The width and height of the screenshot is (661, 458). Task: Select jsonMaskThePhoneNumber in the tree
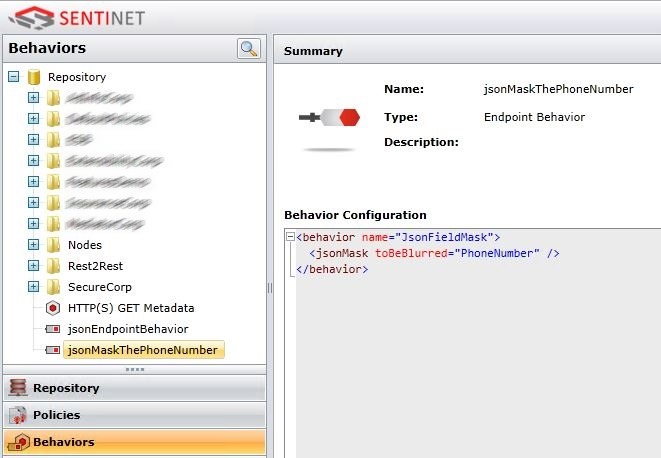(x=143, y=350)
